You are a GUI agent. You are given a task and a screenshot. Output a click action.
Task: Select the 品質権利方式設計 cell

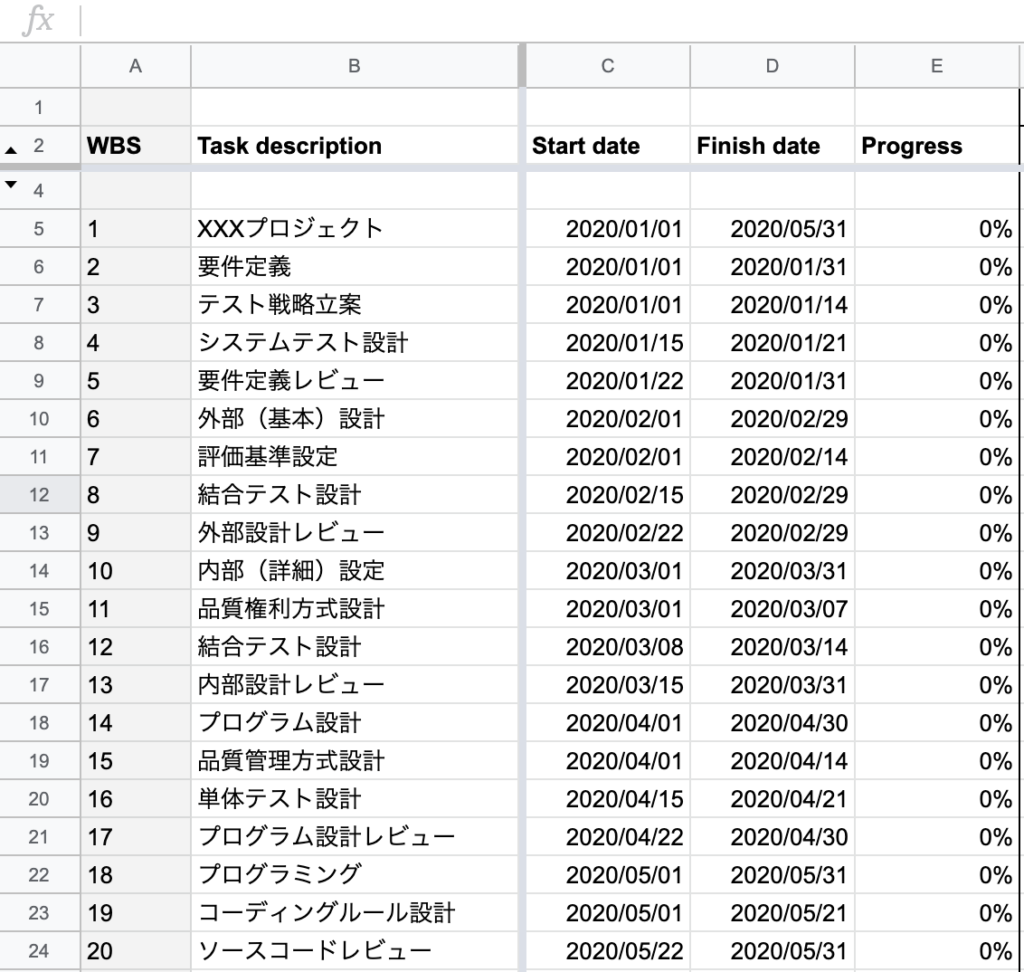tap(354, 609)
